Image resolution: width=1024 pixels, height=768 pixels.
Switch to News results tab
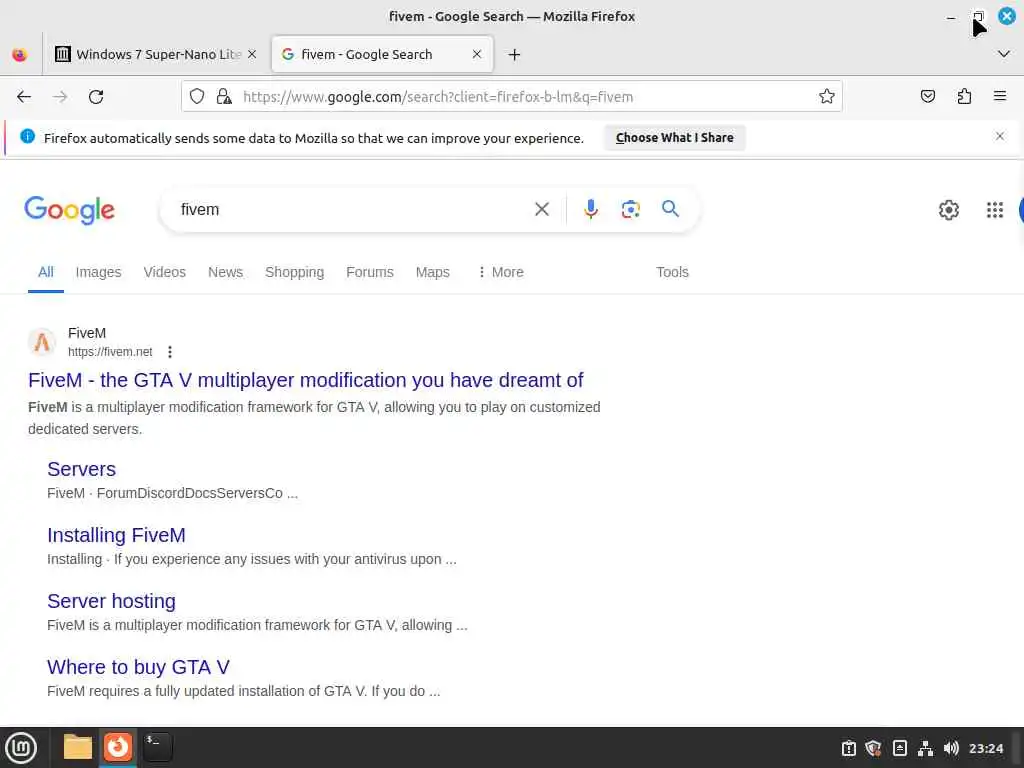pos(225,272)
